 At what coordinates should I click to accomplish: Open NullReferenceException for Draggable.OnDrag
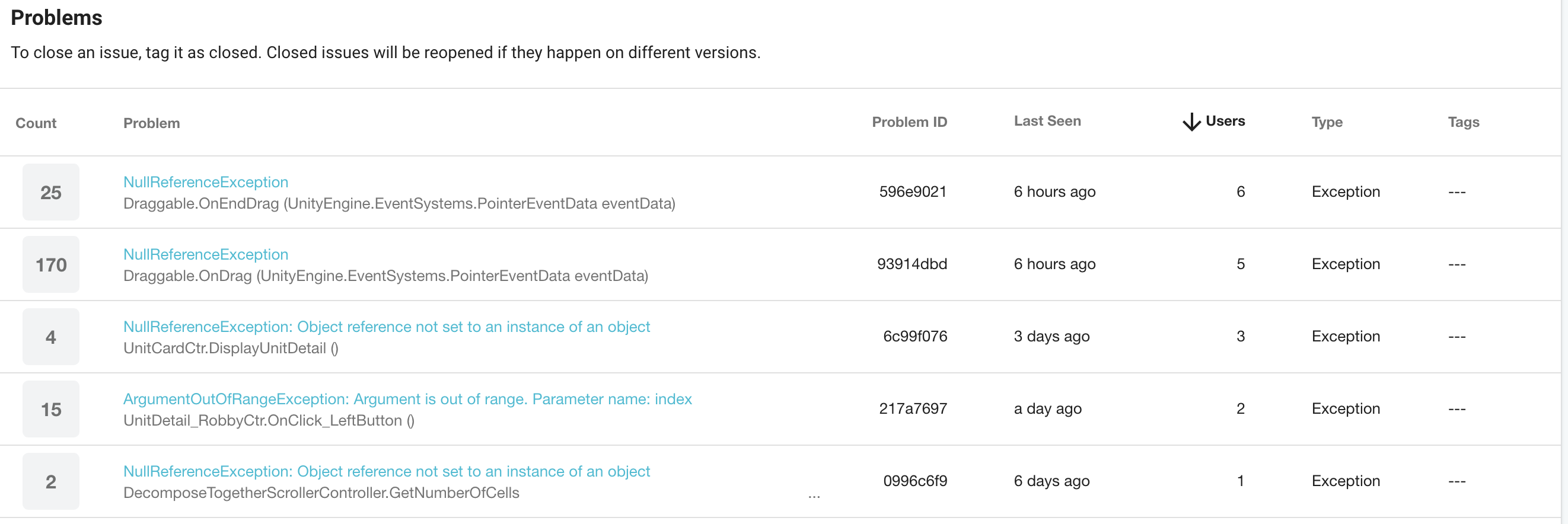pyautogui.click(x=206, y=254)
